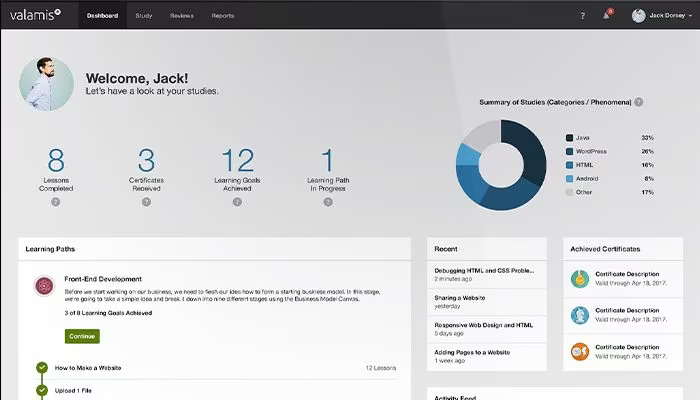Screen dimensions: 700x400
Task: Click the large profile photo beside Welcome, Jack
Action: (x=46, y=84)
